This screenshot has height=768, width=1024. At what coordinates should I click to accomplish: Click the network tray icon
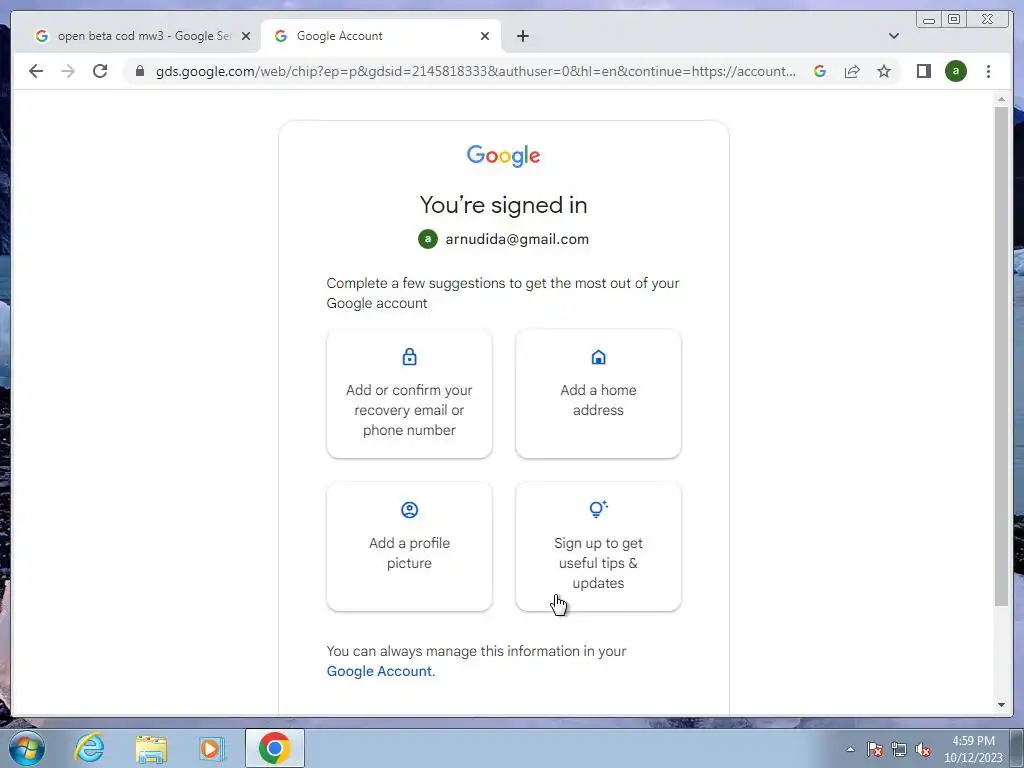click(899, 749)
